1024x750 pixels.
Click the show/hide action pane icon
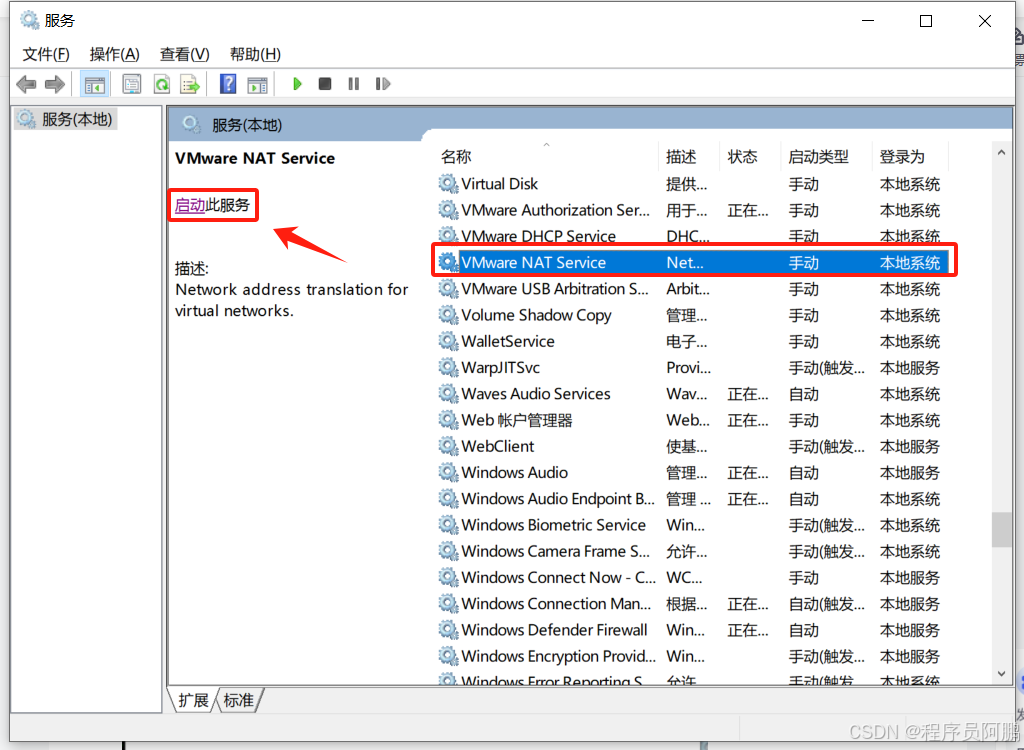257,84
